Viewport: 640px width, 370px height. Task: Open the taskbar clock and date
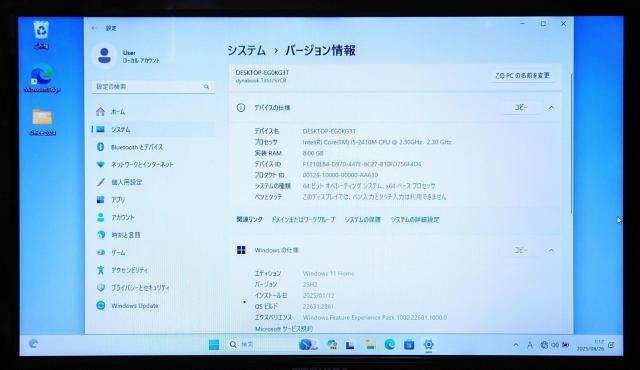[591, 345]
